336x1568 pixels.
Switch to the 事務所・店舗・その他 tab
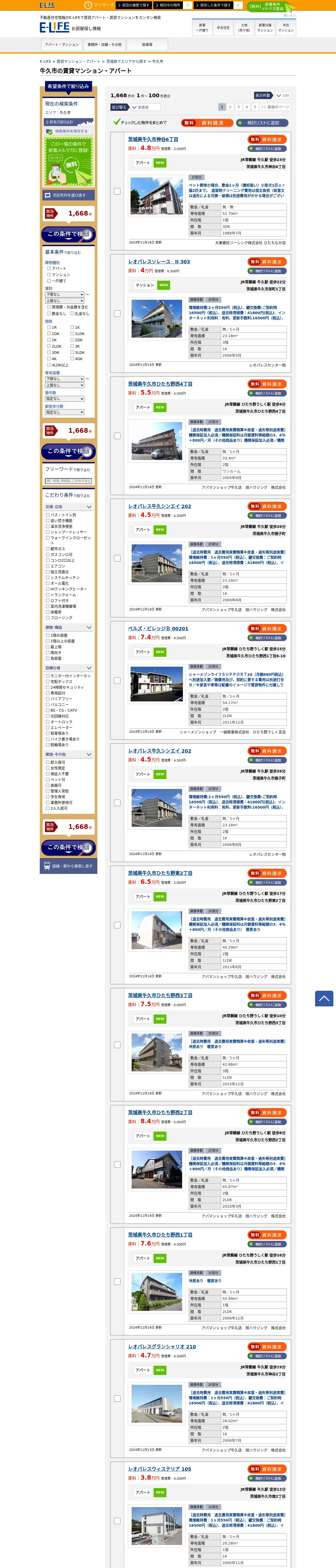[x=104, y=44]
